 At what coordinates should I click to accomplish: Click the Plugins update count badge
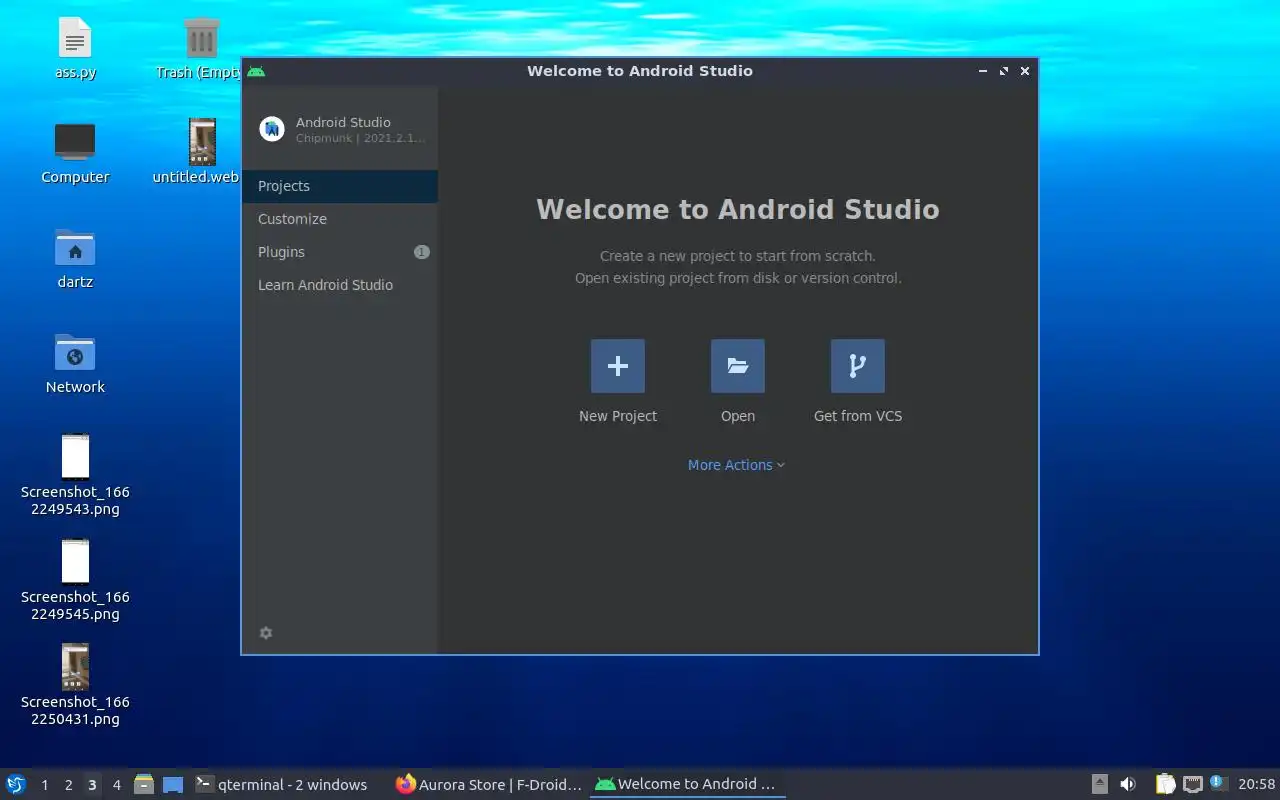(x=422, y=252)
